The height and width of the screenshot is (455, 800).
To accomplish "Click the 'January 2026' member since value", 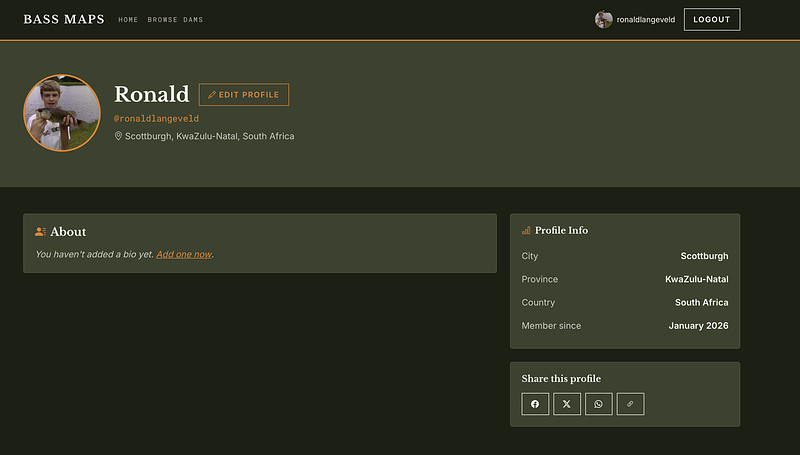I will (x=698, y=326).
